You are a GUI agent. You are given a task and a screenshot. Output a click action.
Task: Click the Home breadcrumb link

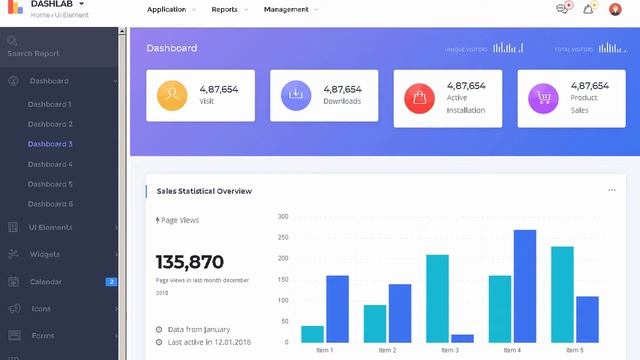pos(40,15)
